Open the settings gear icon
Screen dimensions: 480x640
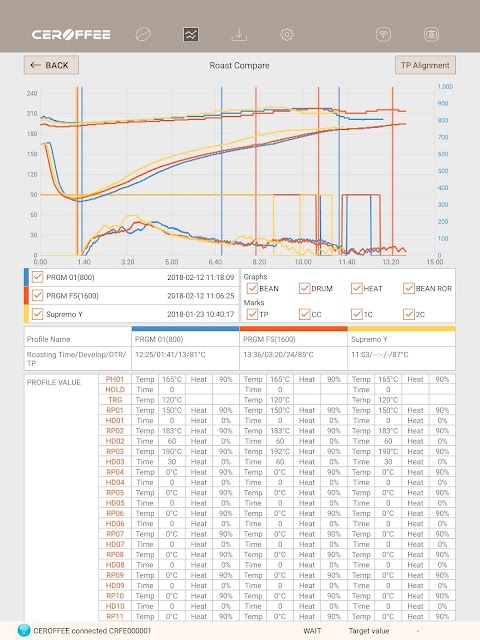pyautogui.click(x=287, y=34)
